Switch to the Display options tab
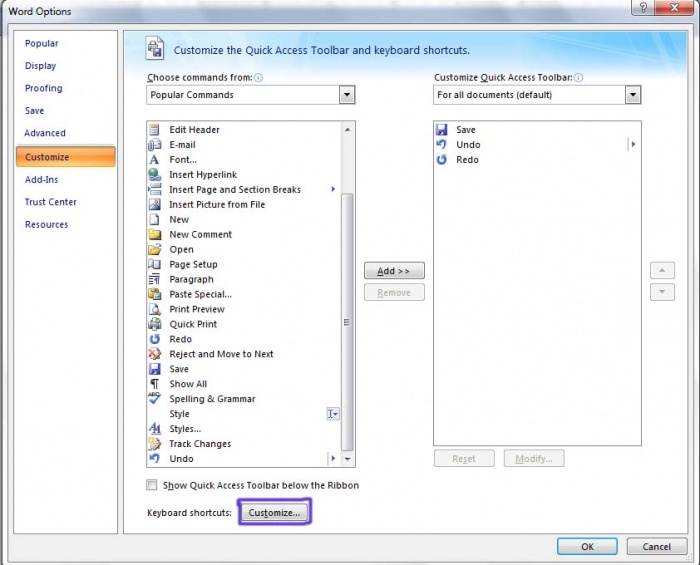This screenshot has height=565, width=700. point(41,66)
